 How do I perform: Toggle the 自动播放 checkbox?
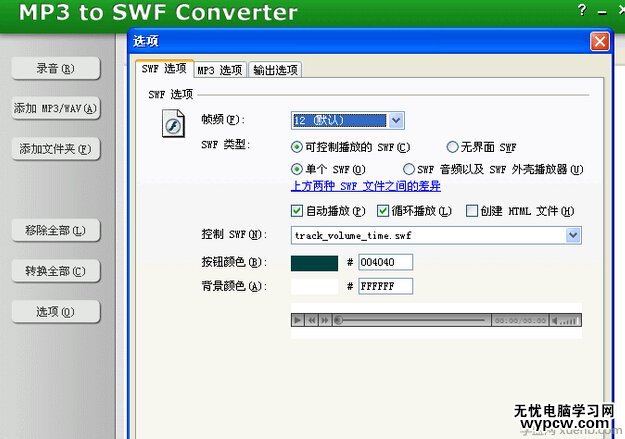pyautogui.click(x=297, y=211)
